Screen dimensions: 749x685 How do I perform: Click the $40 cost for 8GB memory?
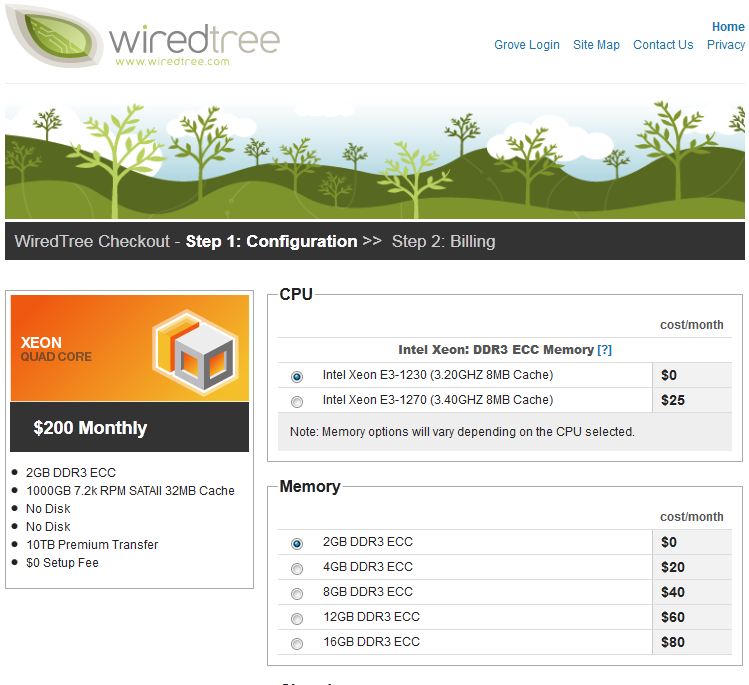[x=673, y=592]
